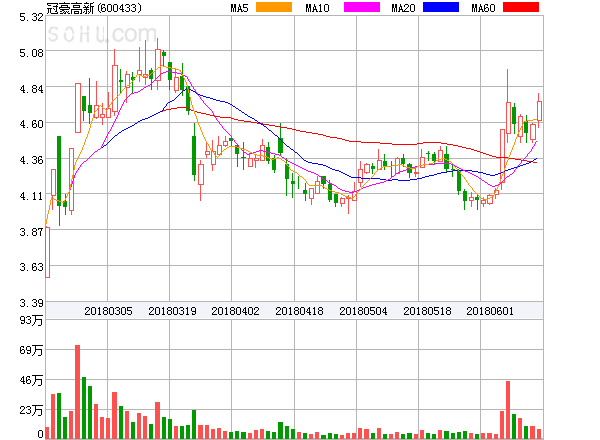Click the 20180601 date label
This screenshot has width=600, height=440.
point(490,311)
